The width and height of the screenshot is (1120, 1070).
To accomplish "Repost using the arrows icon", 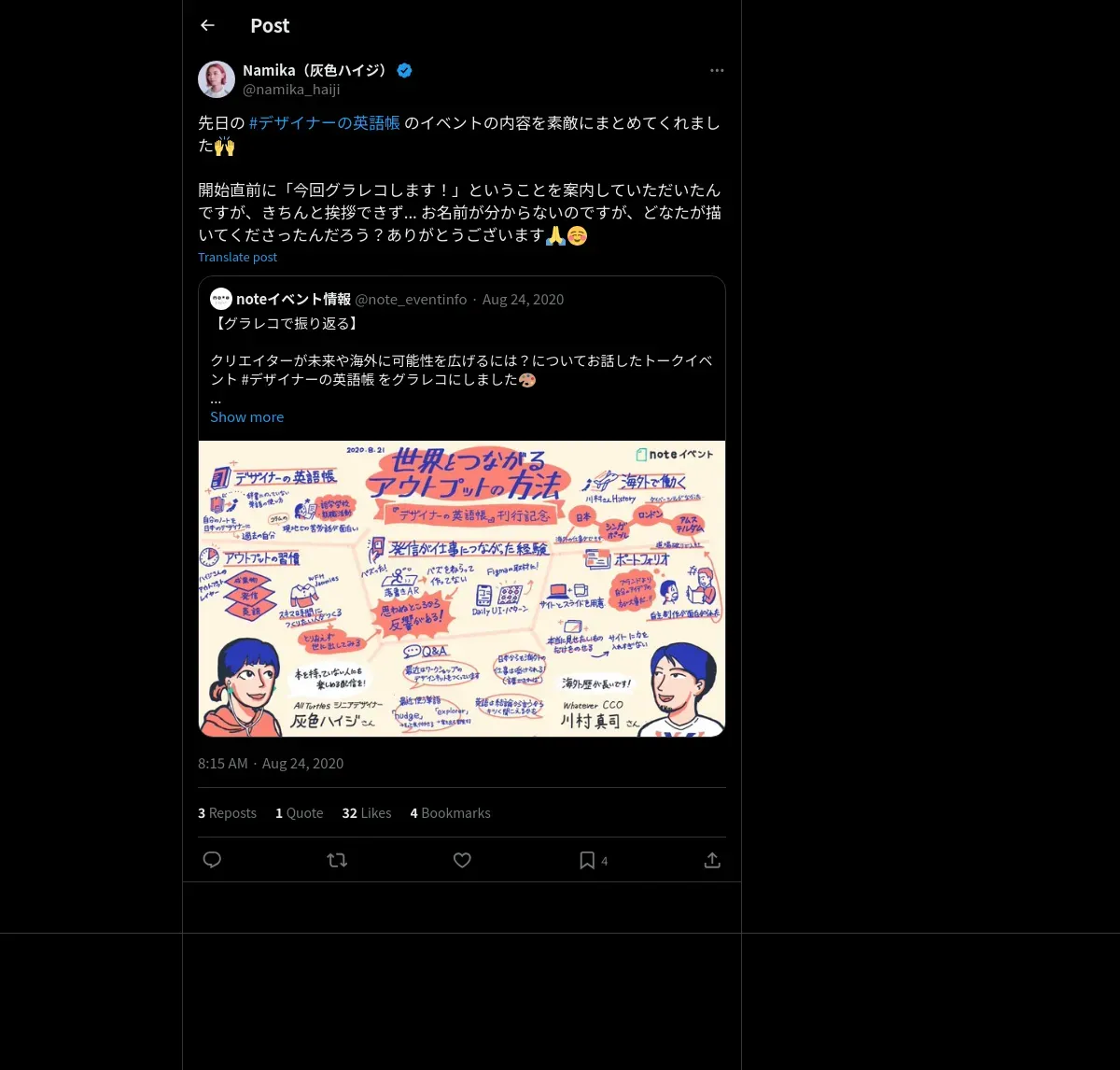I will [337, 860].
